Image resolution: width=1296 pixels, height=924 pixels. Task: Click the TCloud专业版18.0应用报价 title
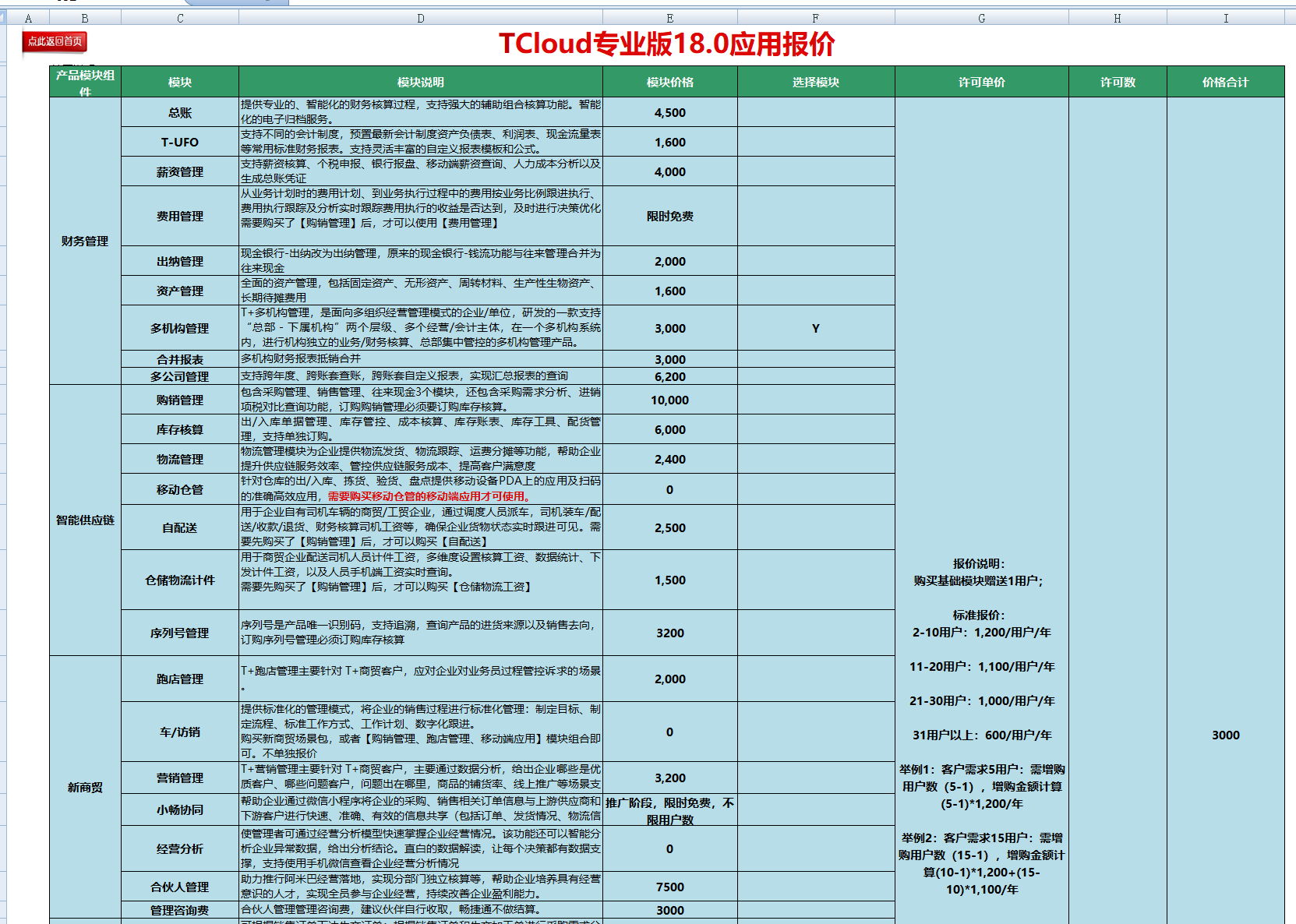point(666,44)
